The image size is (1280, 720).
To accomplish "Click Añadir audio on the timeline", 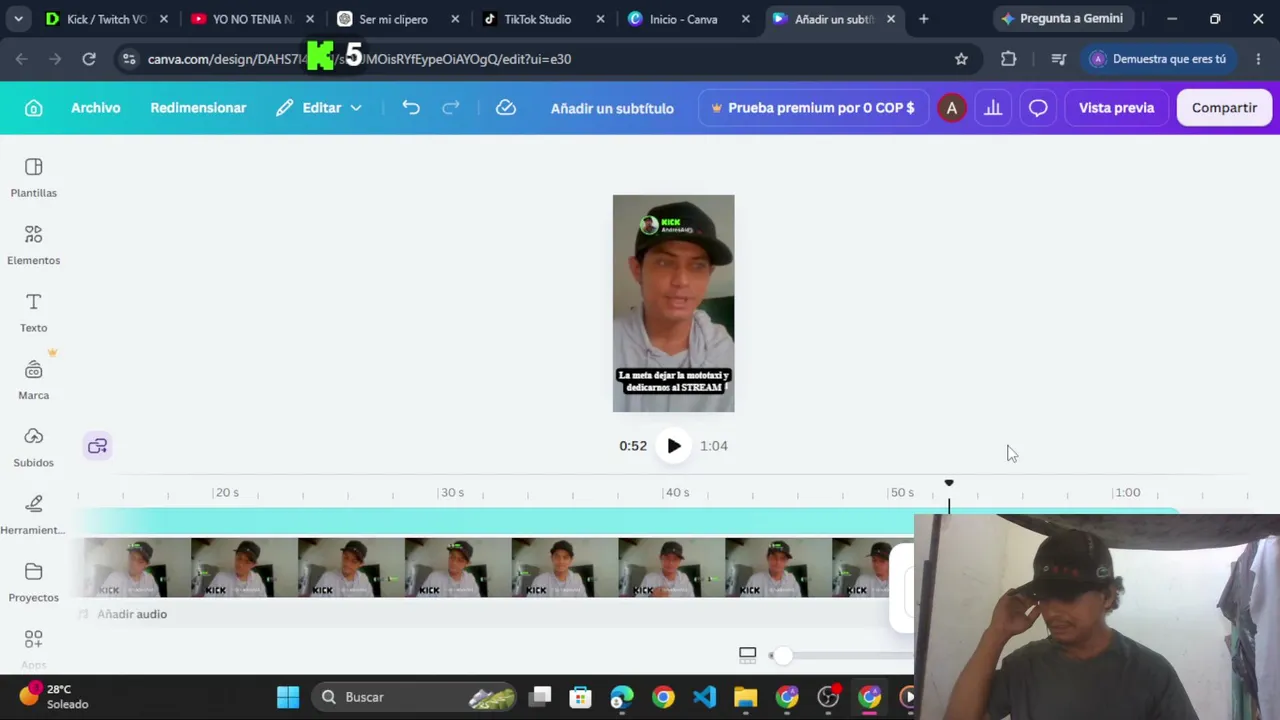I will tap(132, 614).
